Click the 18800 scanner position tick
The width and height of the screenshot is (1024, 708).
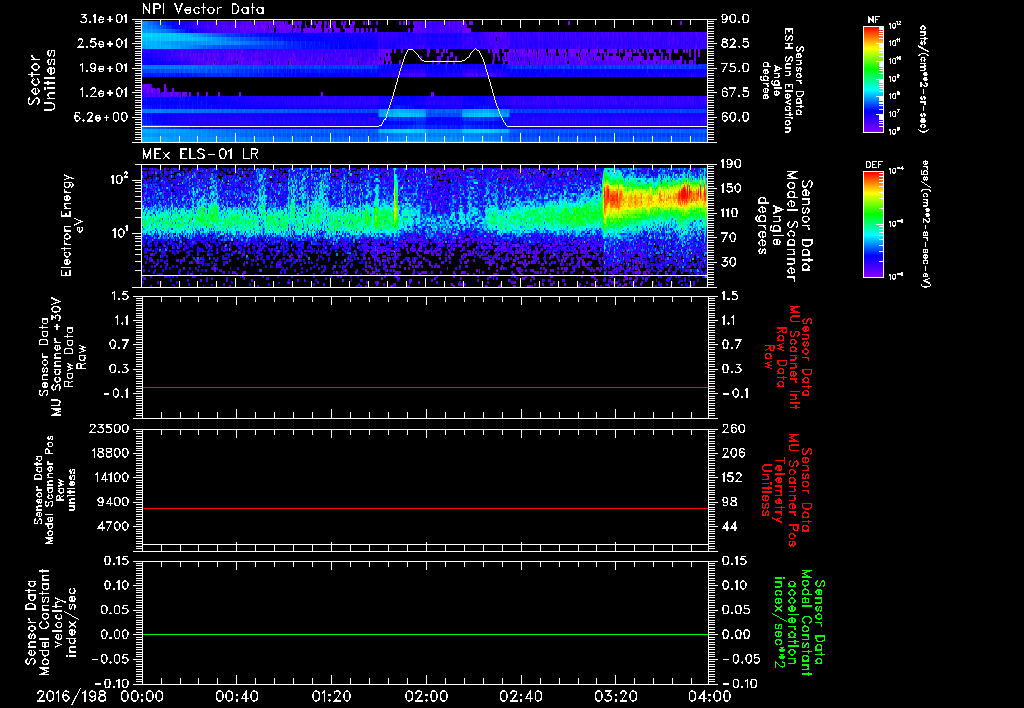pos(108,453)
